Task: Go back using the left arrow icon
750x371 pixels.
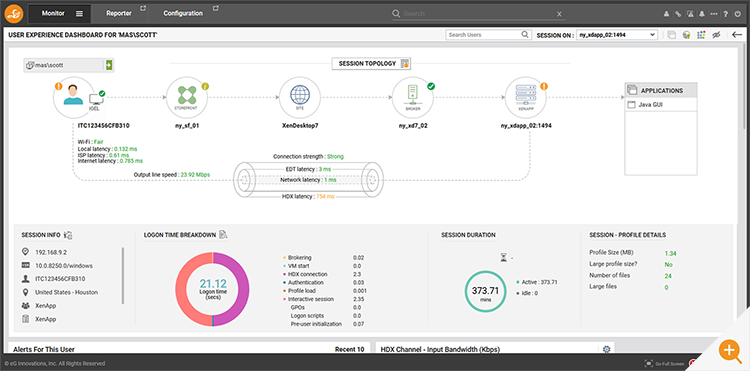Action: point(737,35)
